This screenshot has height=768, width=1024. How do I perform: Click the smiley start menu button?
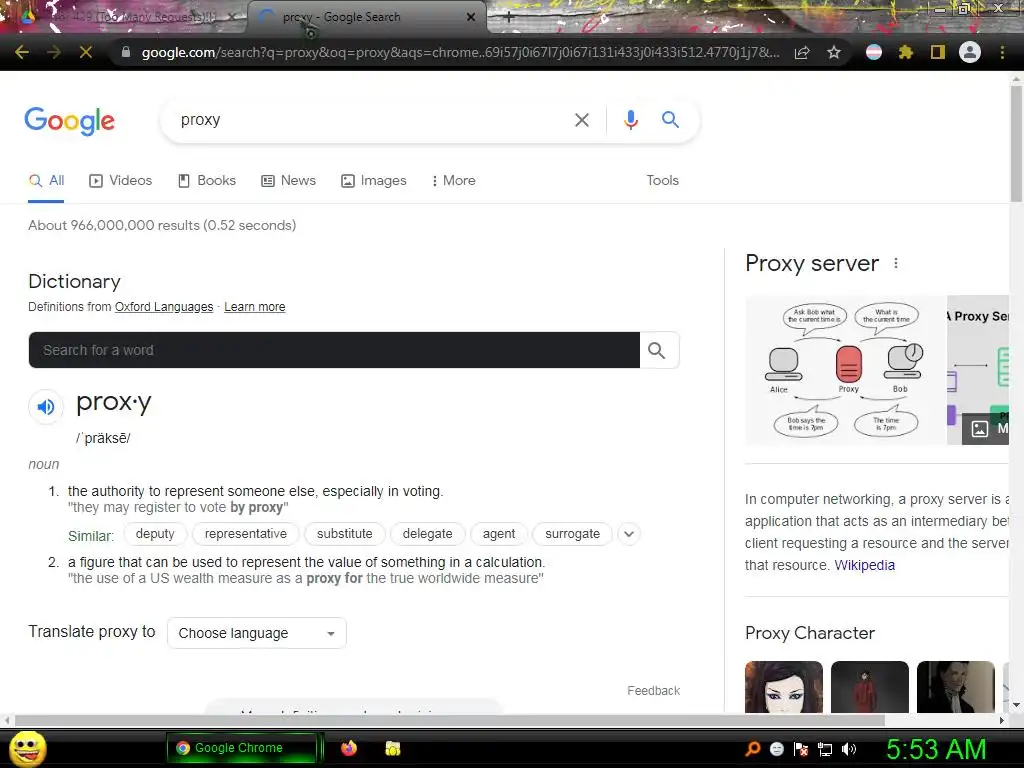[x=28, y=748]
